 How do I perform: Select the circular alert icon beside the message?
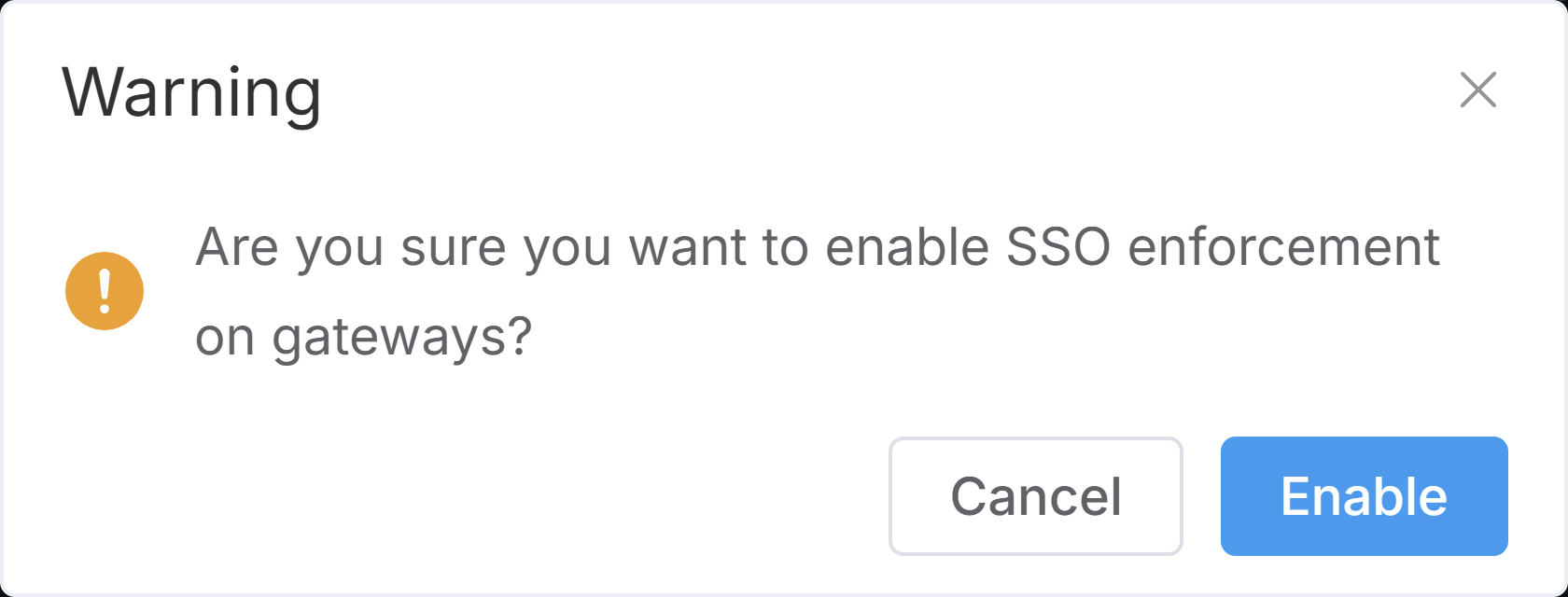(105, 291)
